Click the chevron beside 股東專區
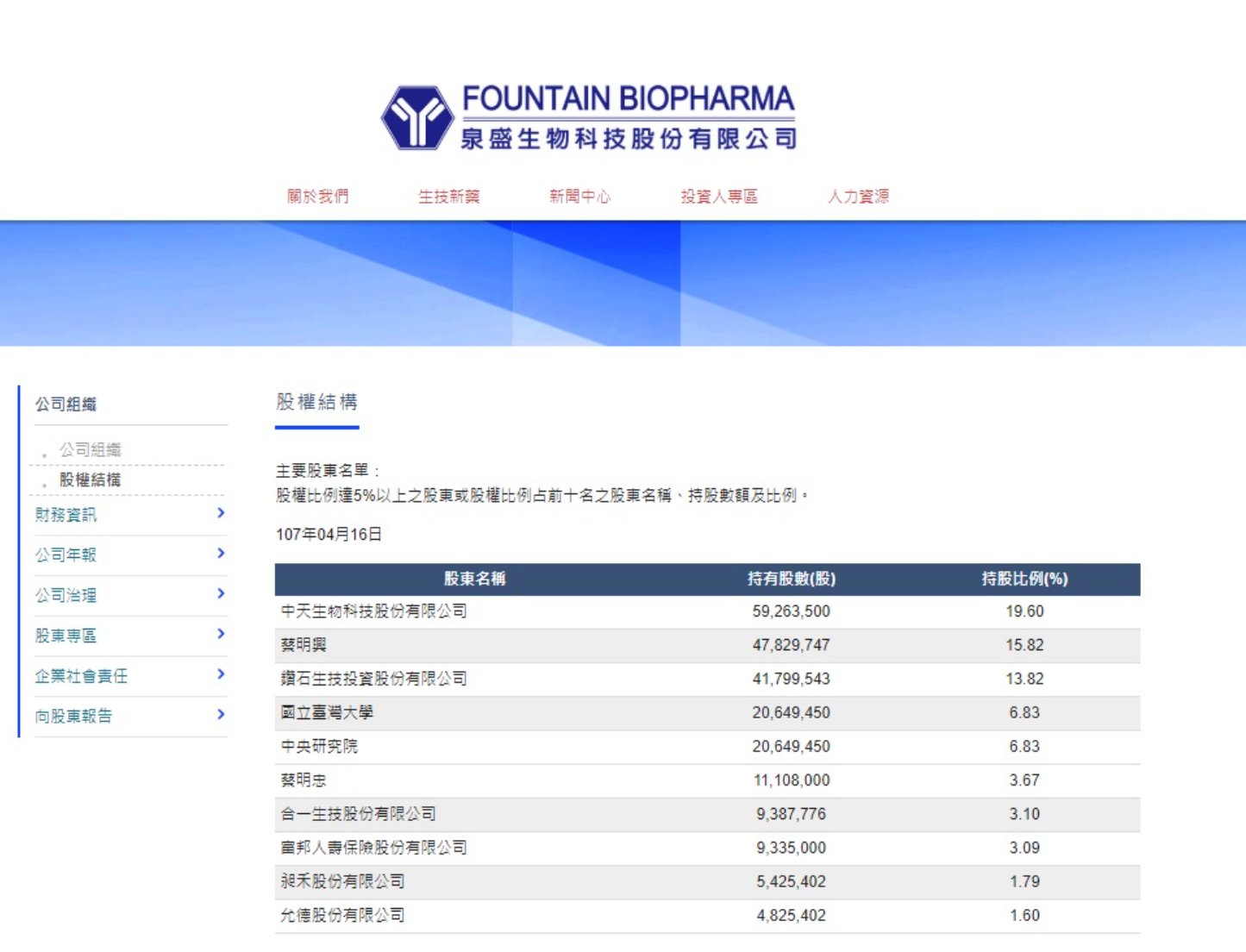This screenshot has height=952, width=1246. tap(221, 635)
